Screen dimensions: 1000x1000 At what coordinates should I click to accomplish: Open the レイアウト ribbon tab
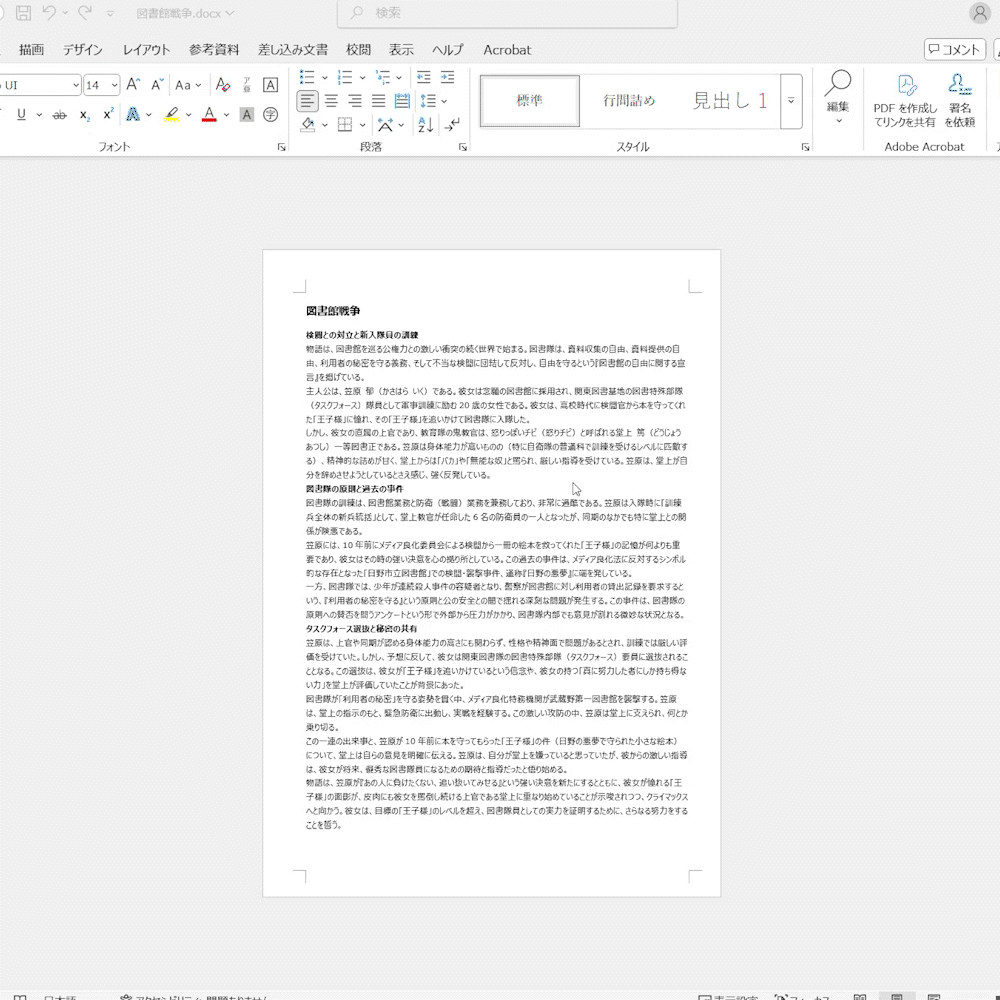point(146,49)
